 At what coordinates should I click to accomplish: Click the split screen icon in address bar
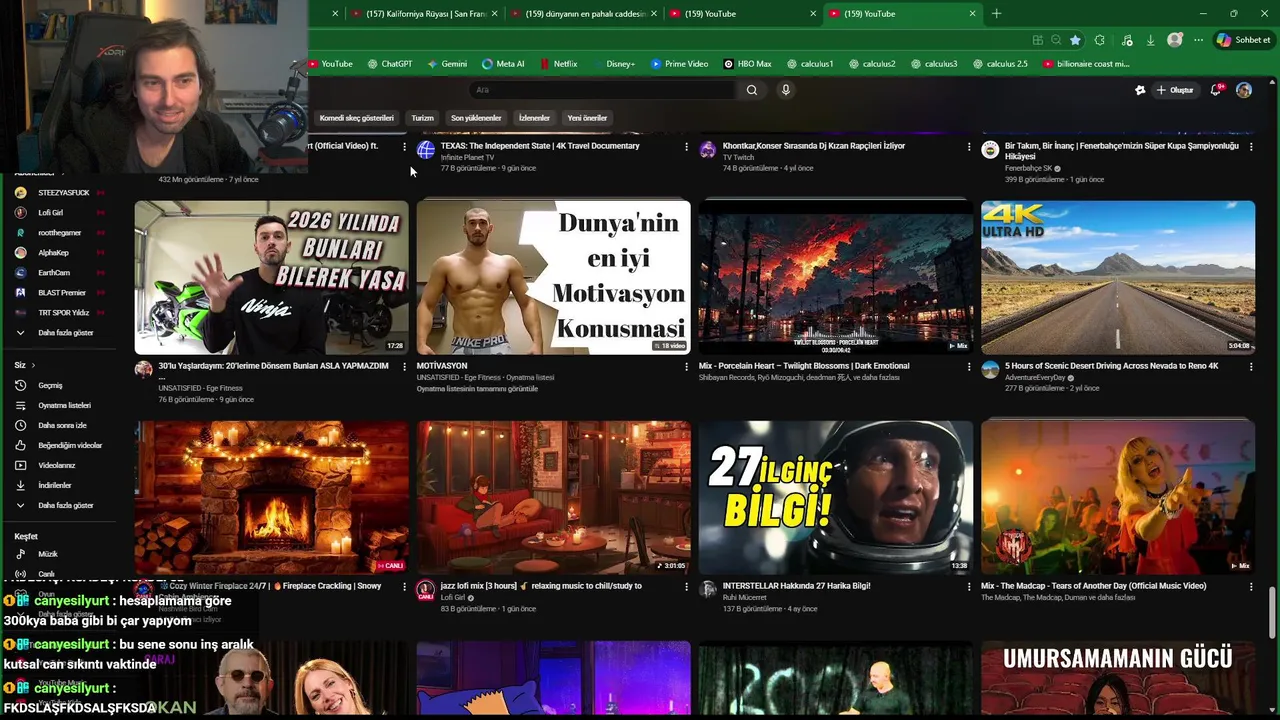coord(1038,40)
